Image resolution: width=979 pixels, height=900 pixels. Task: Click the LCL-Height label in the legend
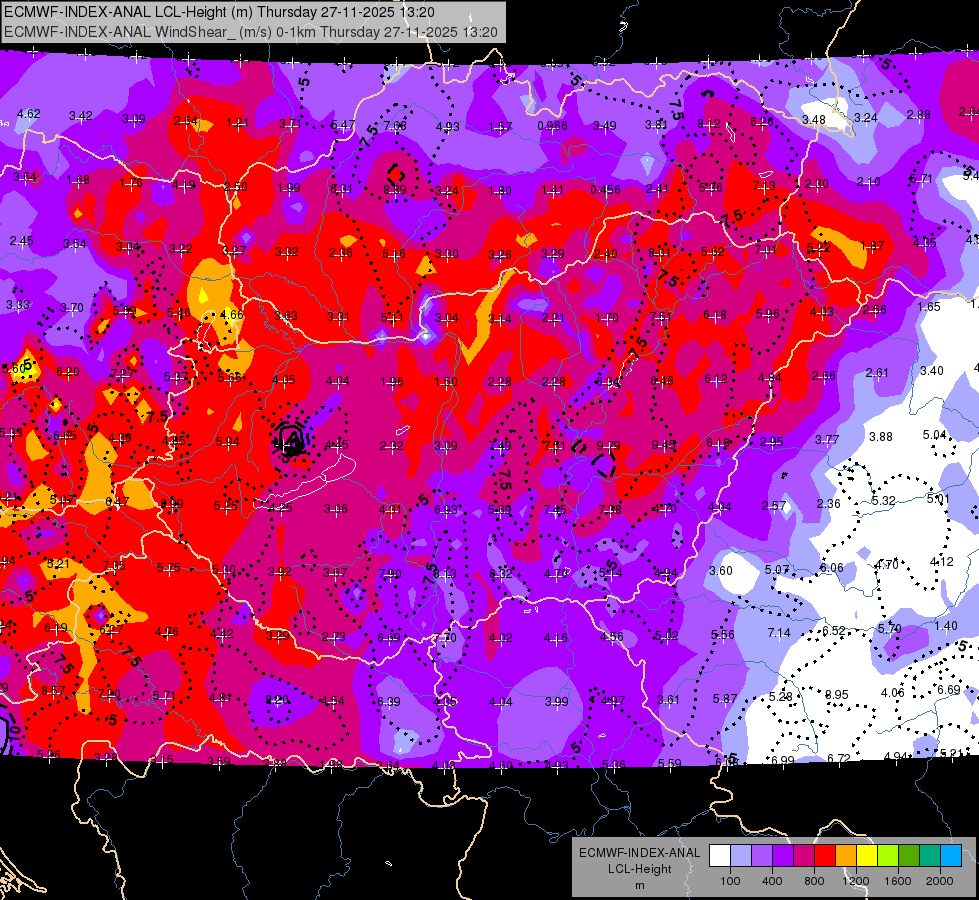point(639,869)
